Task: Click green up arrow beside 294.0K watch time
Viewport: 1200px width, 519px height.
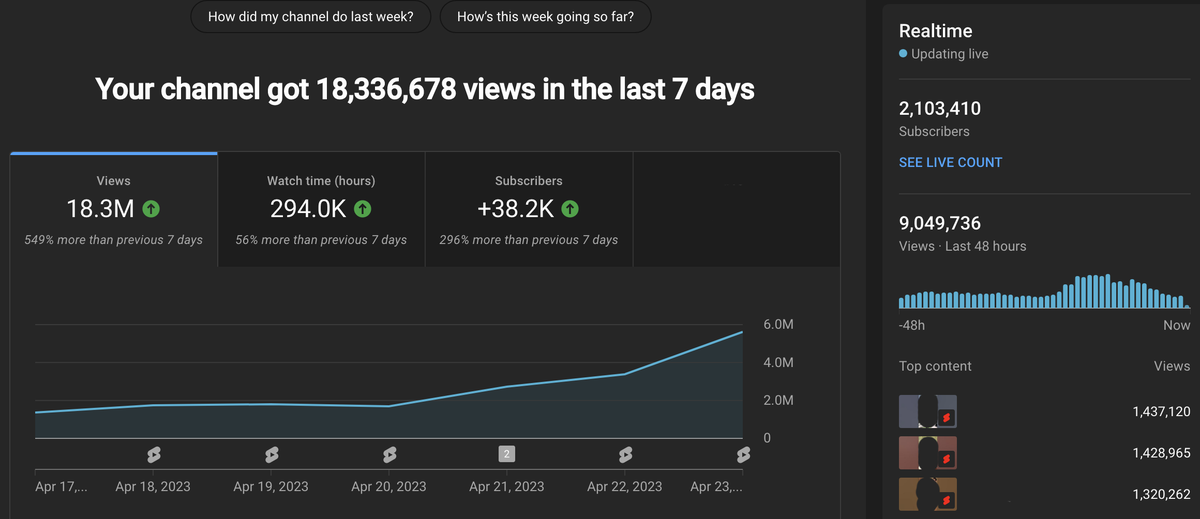Action: click(x=363, y=210)
